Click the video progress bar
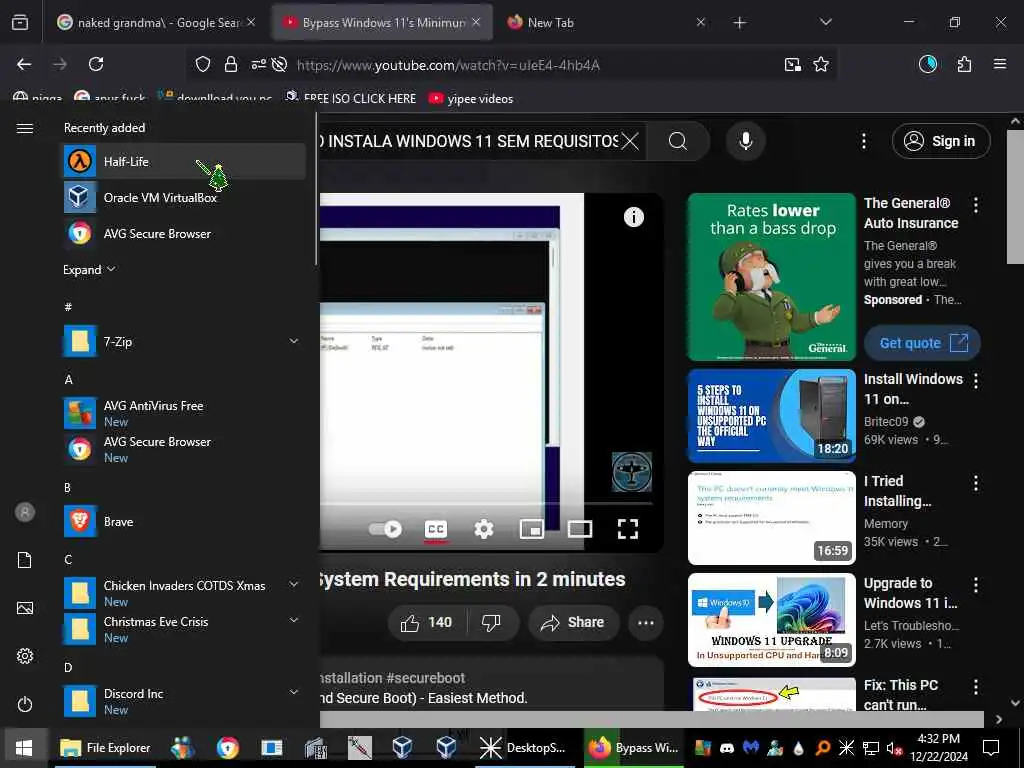The image size is (1024, 768). (487, 504)
